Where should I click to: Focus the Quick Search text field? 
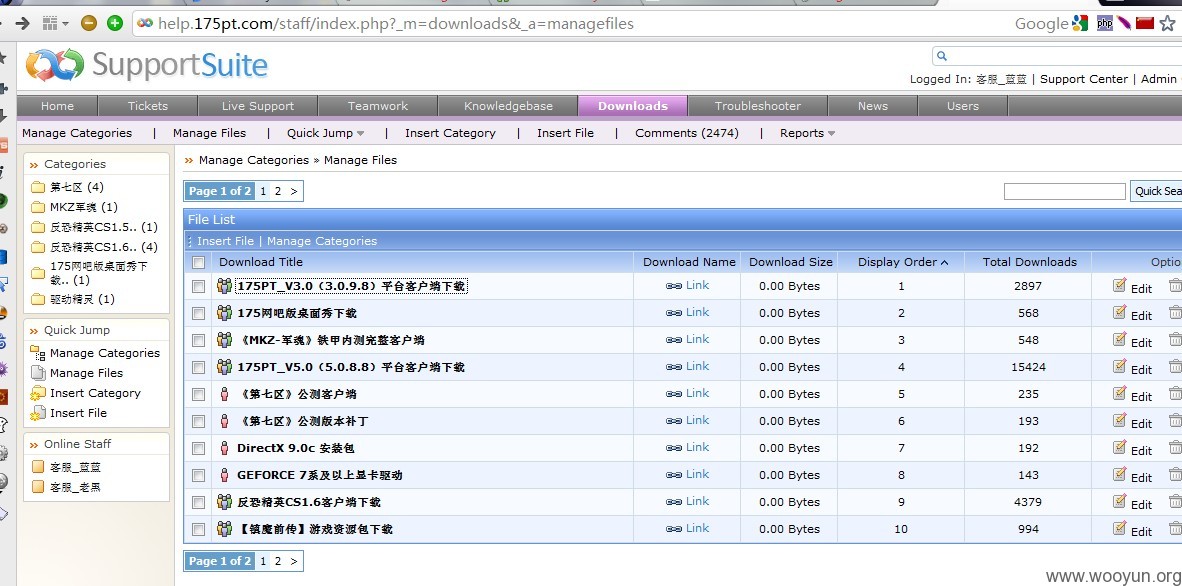coord(1064,192)
